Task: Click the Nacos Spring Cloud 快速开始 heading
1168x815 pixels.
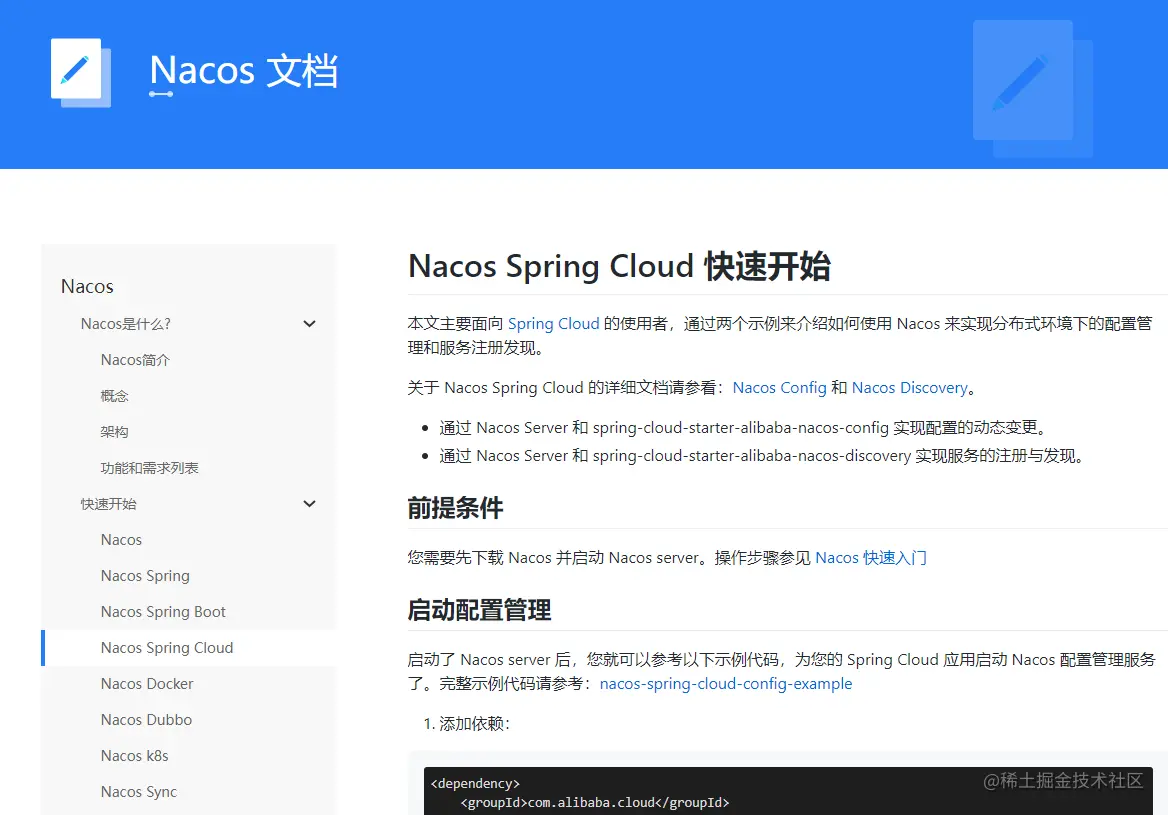Action: [x=619, y=266]
